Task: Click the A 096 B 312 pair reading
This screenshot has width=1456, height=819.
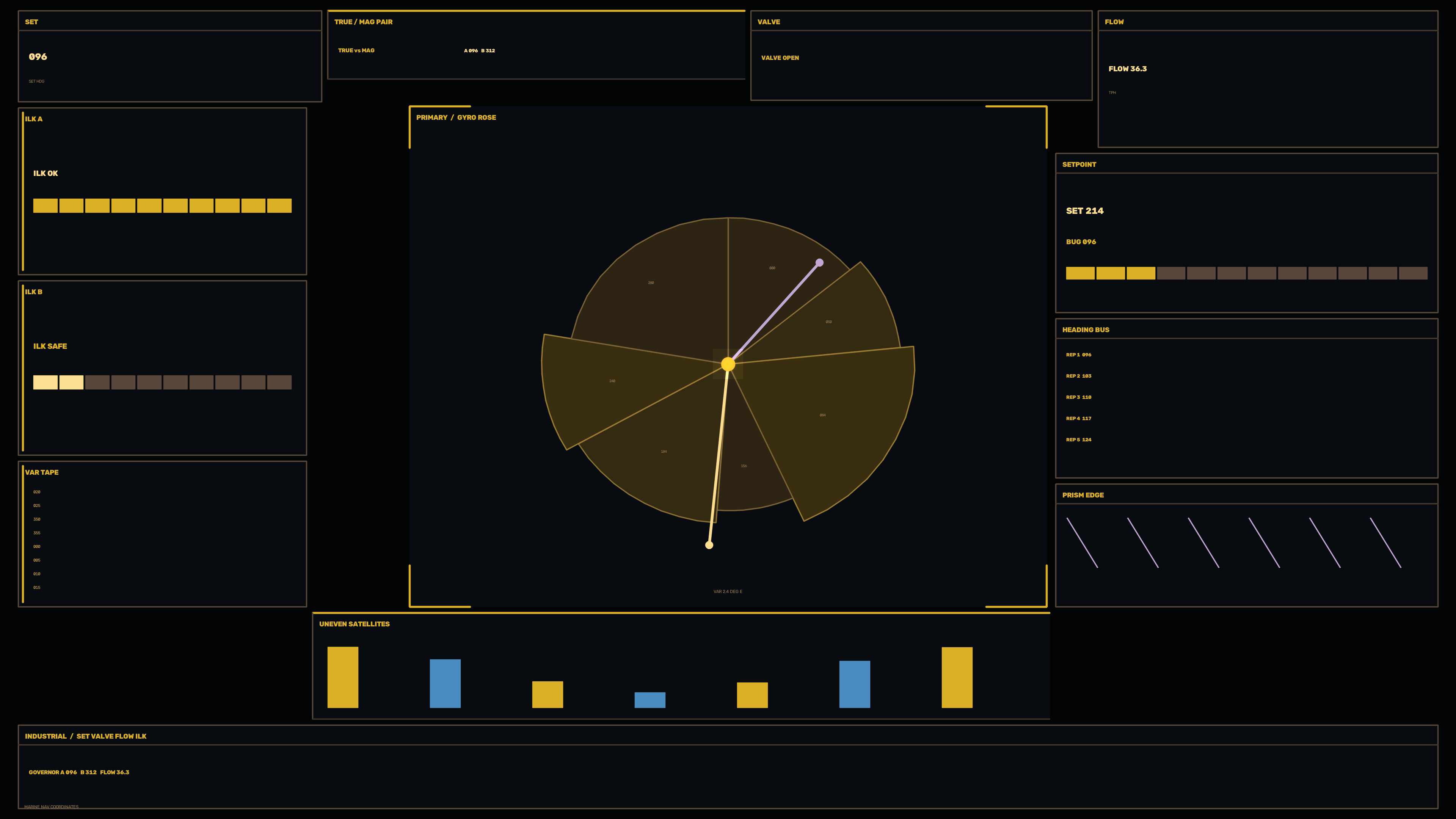Action: coord(479,51)
